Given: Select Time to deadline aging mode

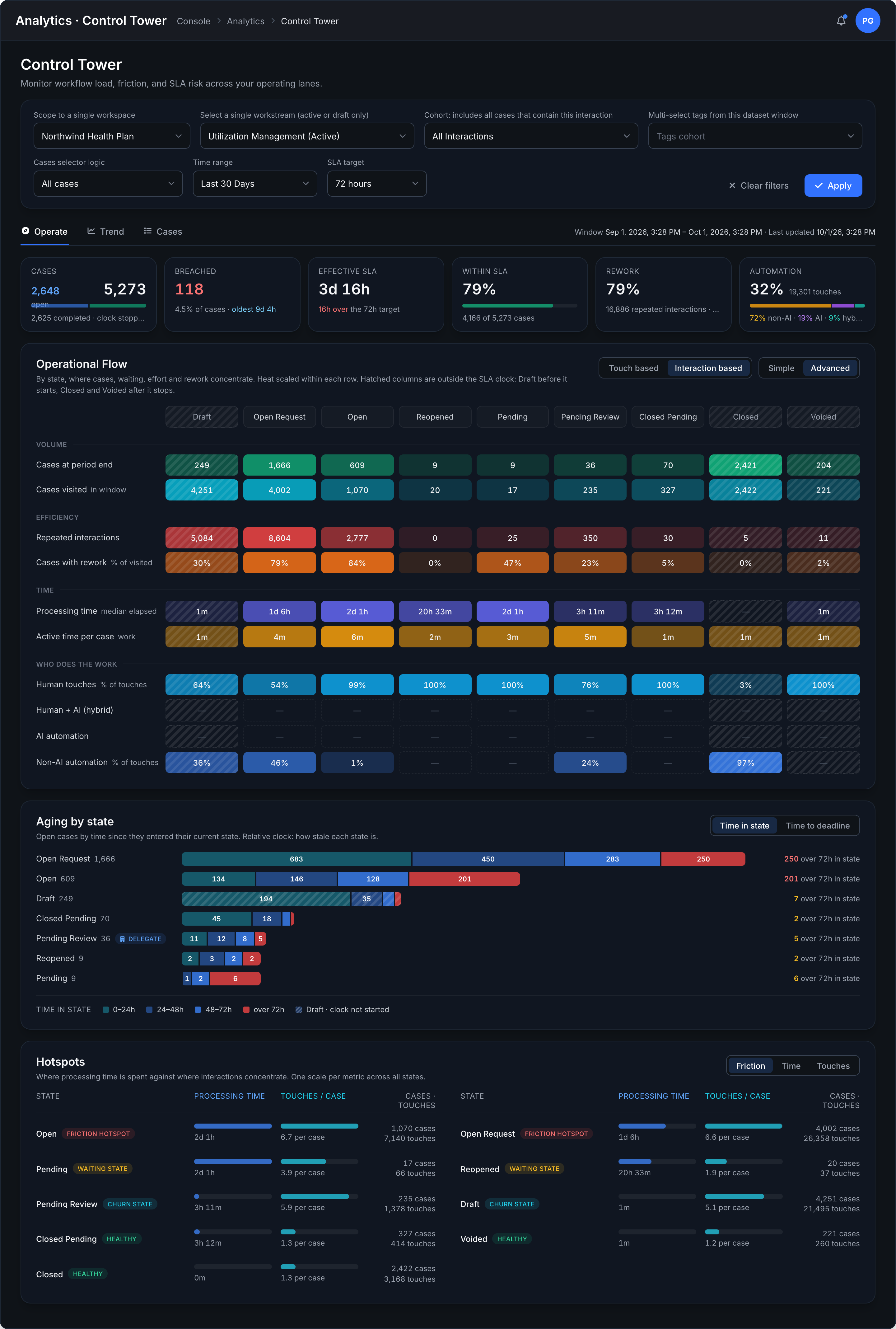Looking at the screenshot, I should click(x=817, y=825).
